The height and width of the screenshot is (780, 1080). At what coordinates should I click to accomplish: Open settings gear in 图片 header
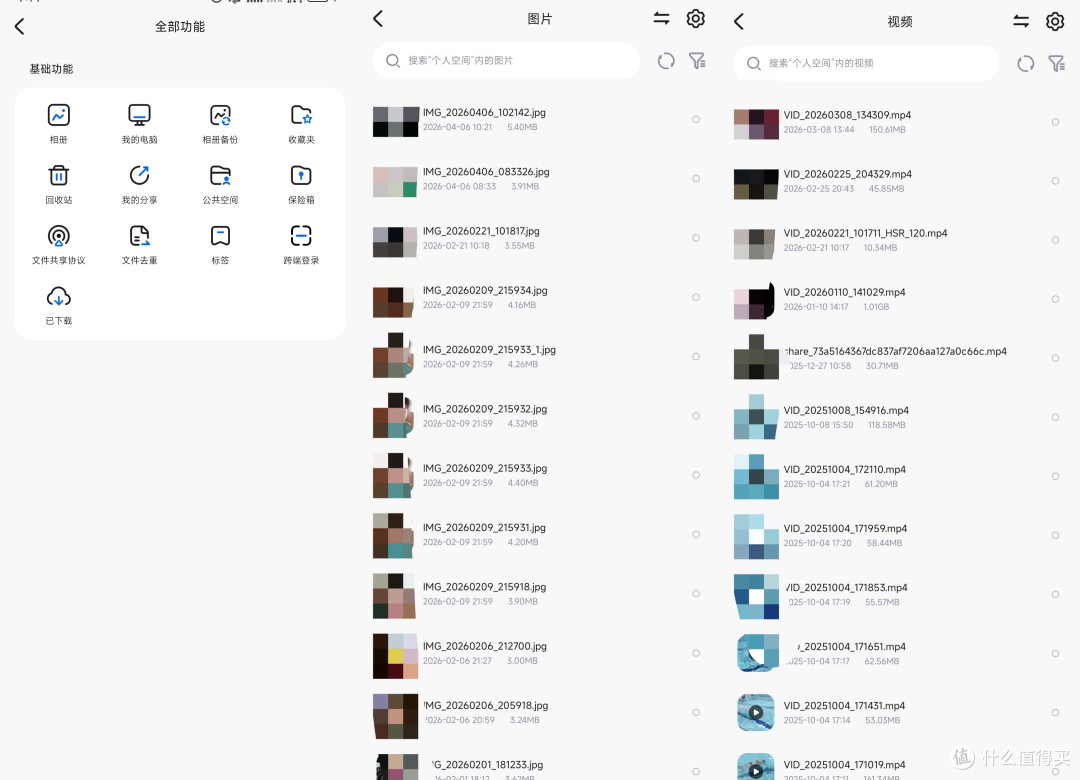[x=696, y=19]
